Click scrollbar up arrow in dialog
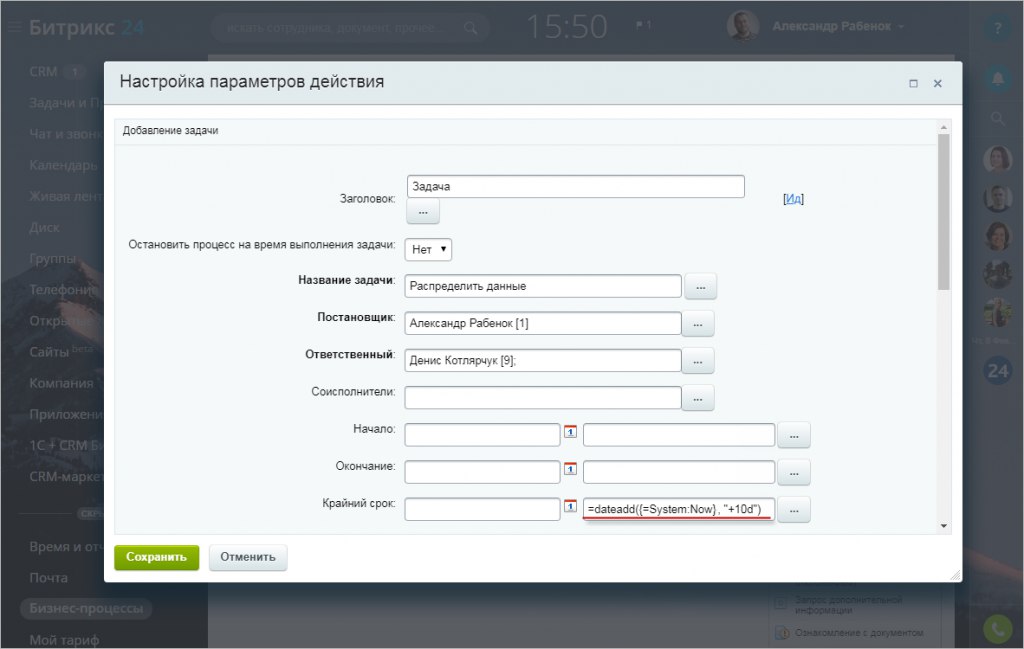Viewport: 1024px width, 649px height. click(x=944, y=127)
